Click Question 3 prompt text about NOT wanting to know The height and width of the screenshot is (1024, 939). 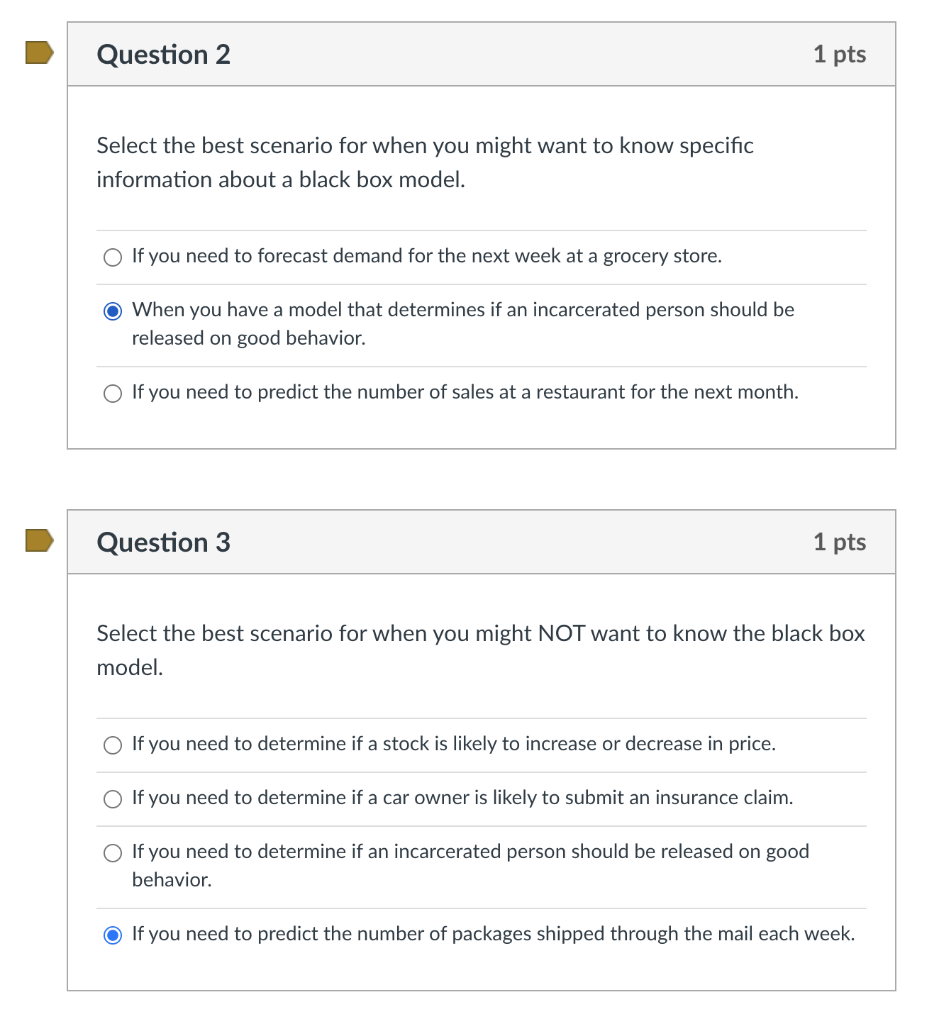[x=481, y=650]
